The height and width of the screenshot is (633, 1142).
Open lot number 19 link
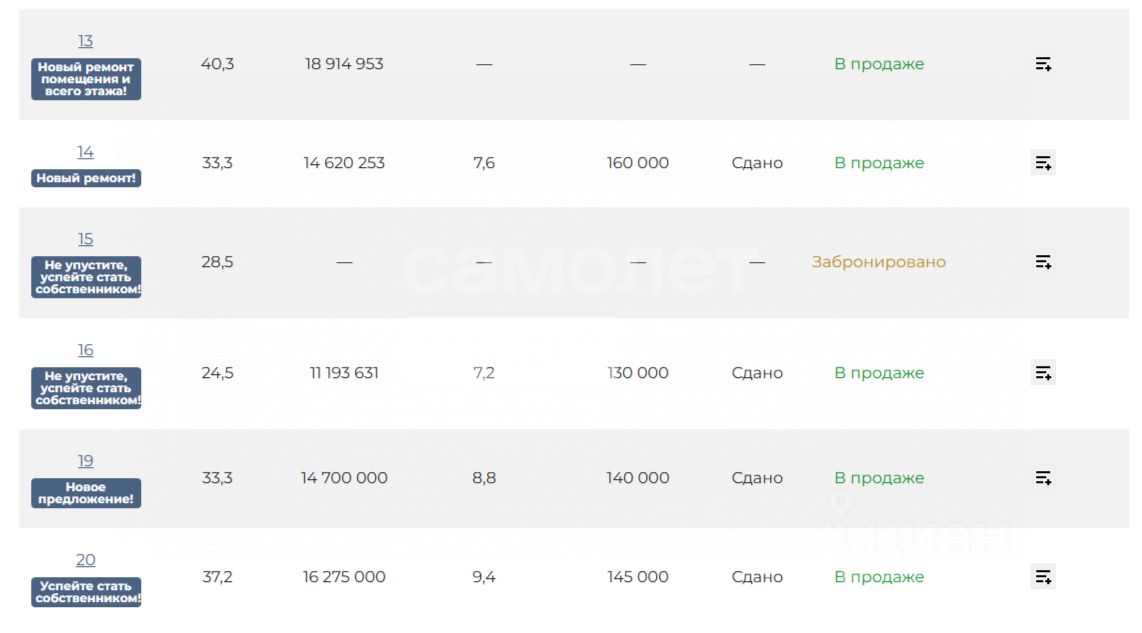(85, 461)
